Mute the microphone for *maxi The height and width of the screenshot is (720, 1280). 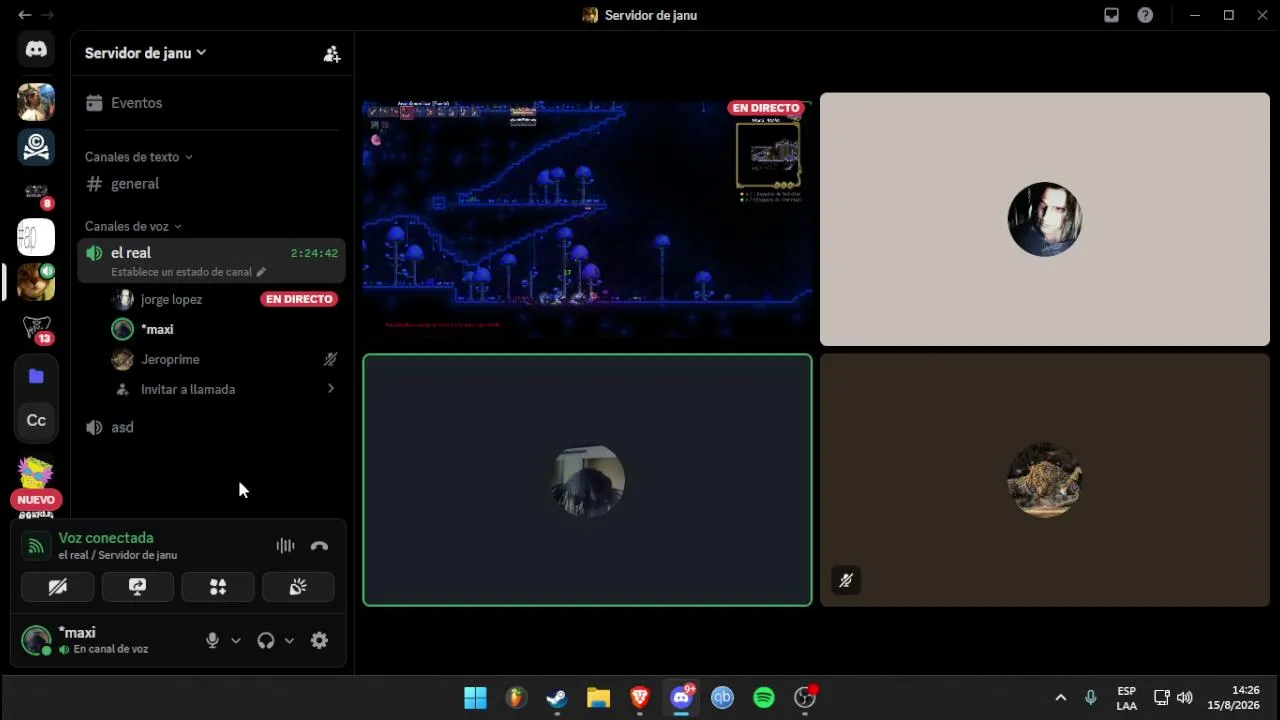[212, 641]
